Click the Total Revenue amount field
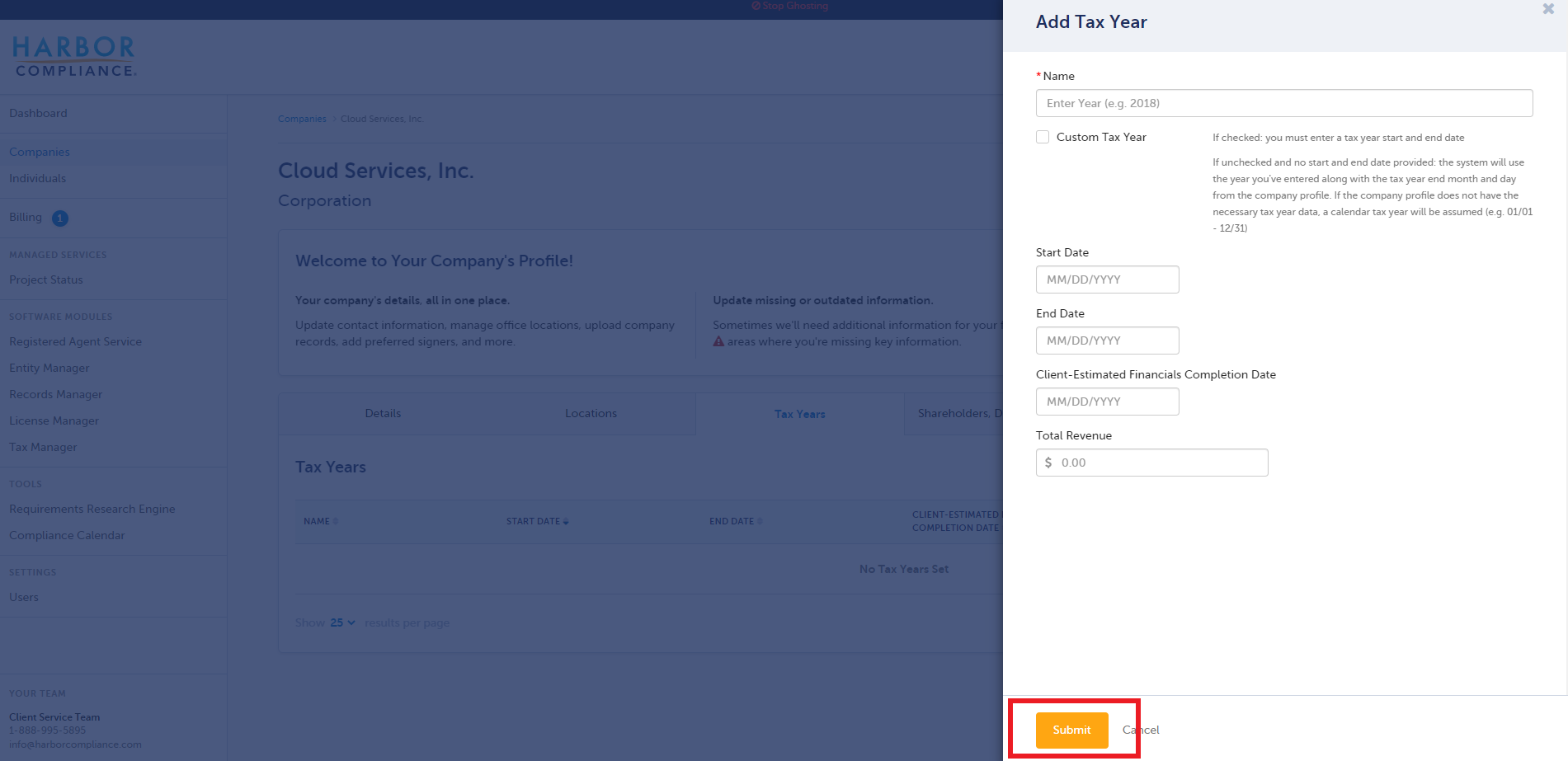 click(x=1151, y=463)
